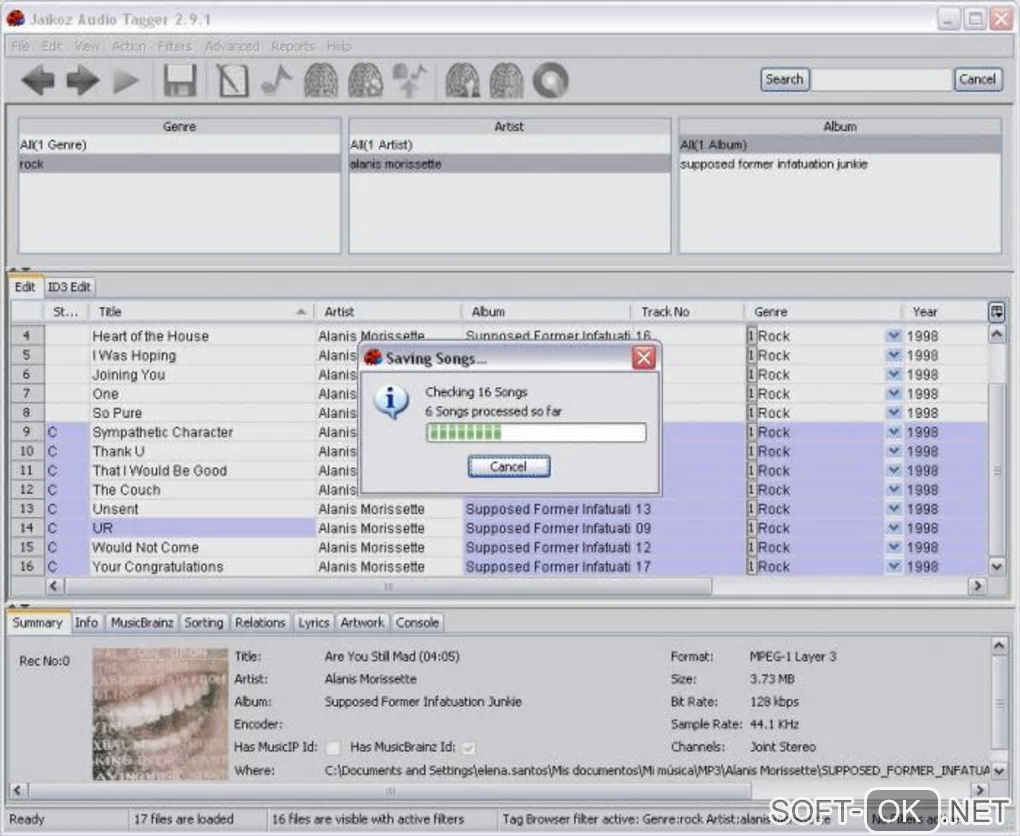Click the first brain toolbar icon
Screen dimensions: 1020x836
321,81
